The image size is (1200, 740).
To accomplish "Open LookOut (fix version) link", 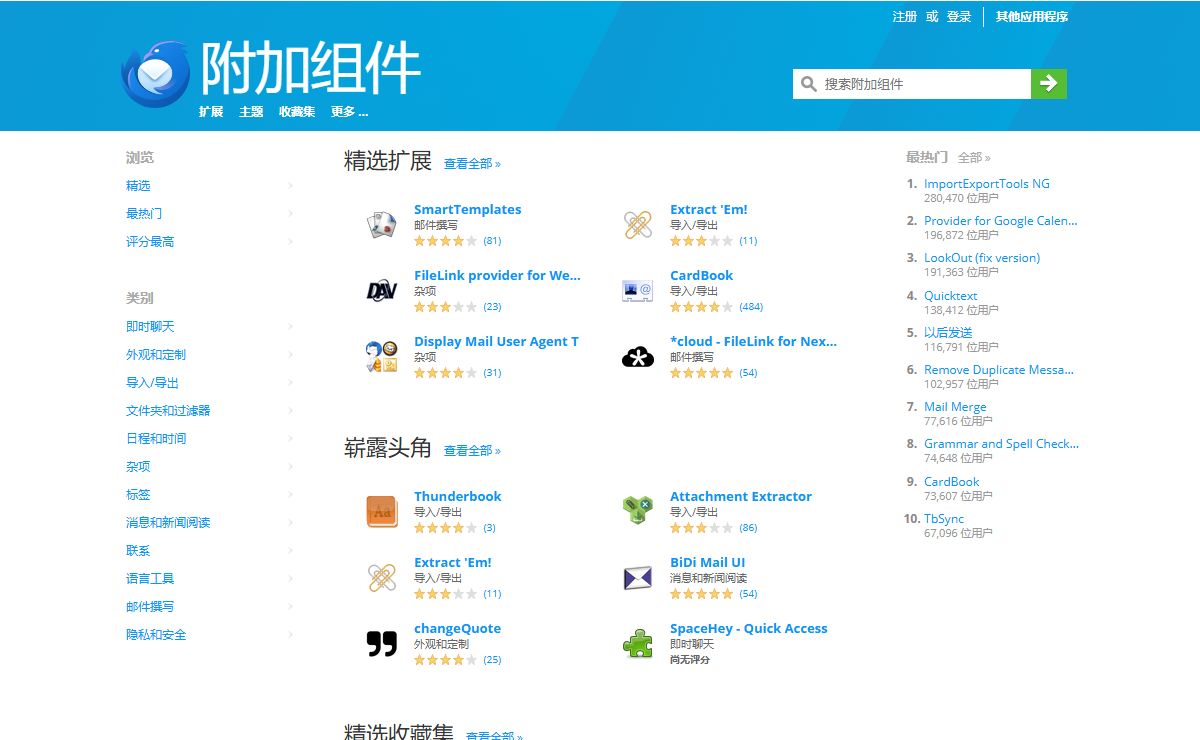I will click(x=982, y=258).
